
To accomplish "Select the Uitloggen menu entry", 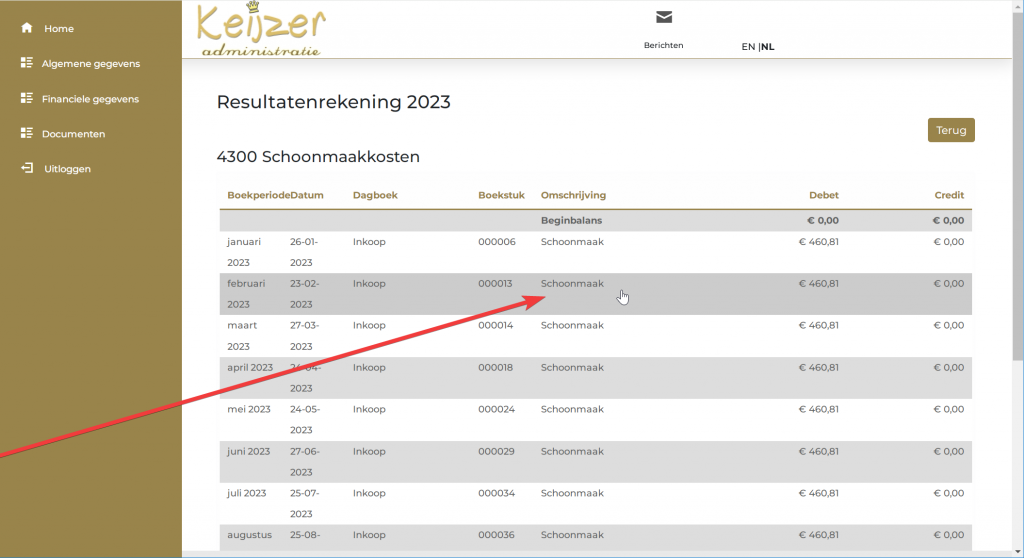I will tap(67, 169).
